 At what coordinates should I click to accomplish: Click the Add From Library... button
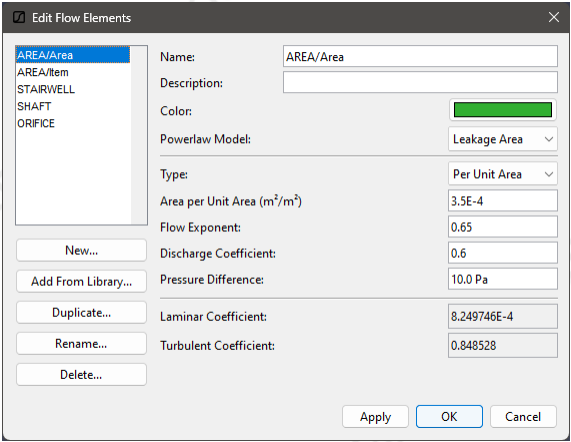(x=81, y=281)
